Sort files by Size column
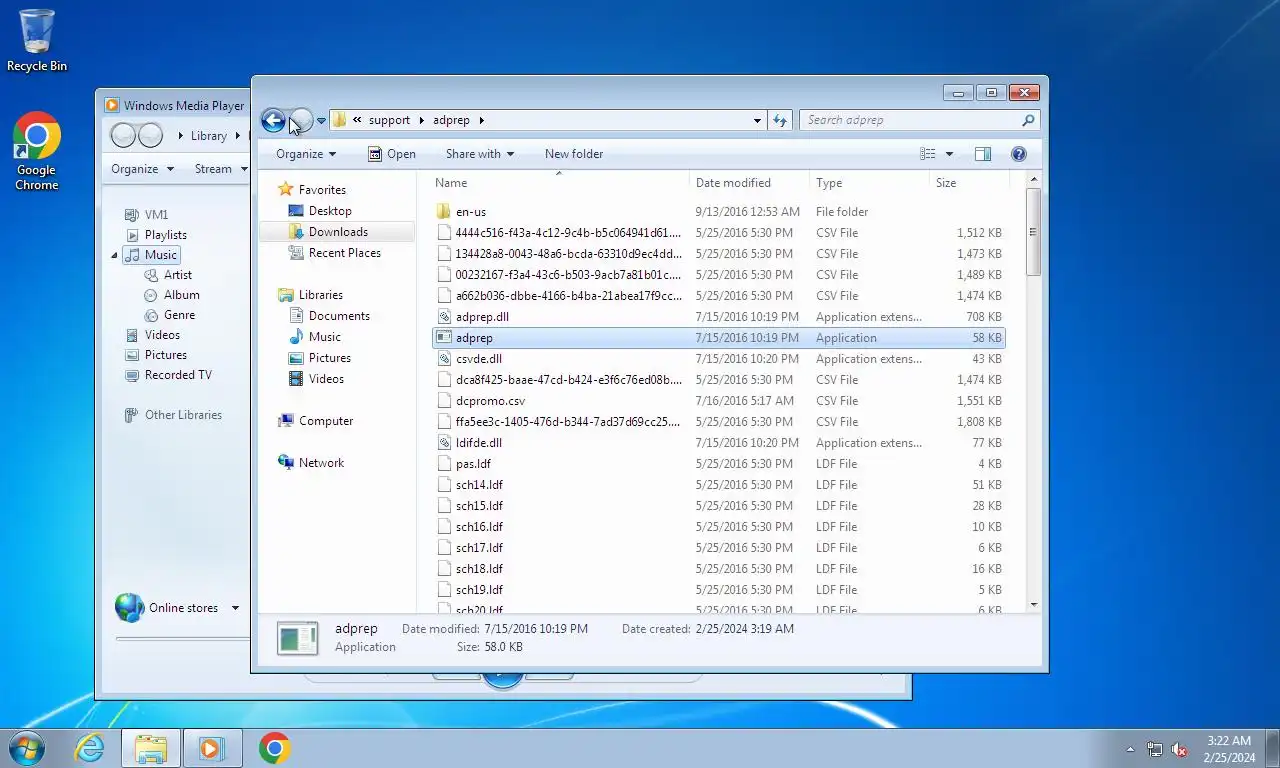1280x768 pixels. click(x=968, y=183)
